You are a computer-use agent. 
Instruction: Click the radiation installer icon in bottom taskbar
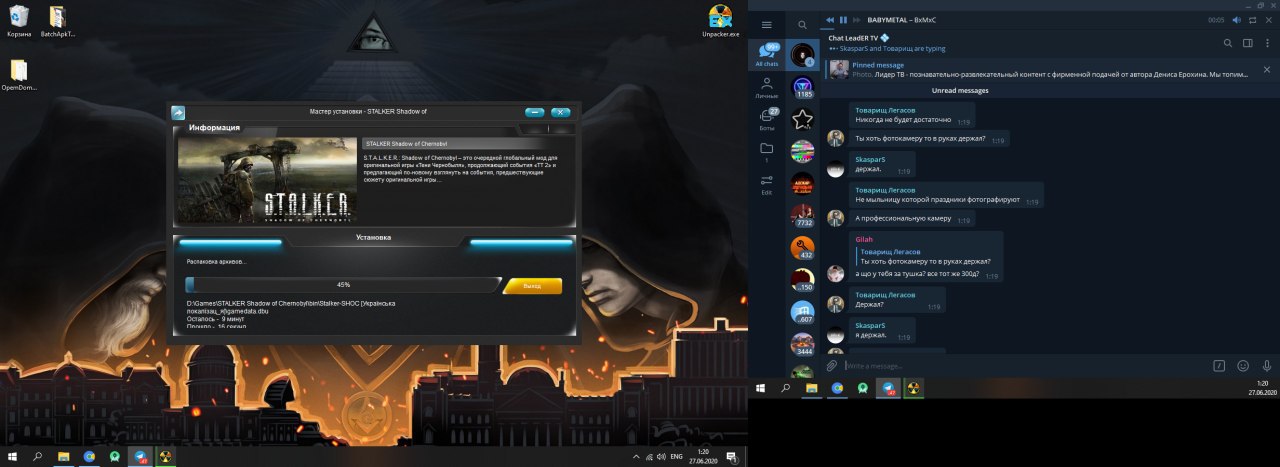pyautogui.click(x=166, y=456)
